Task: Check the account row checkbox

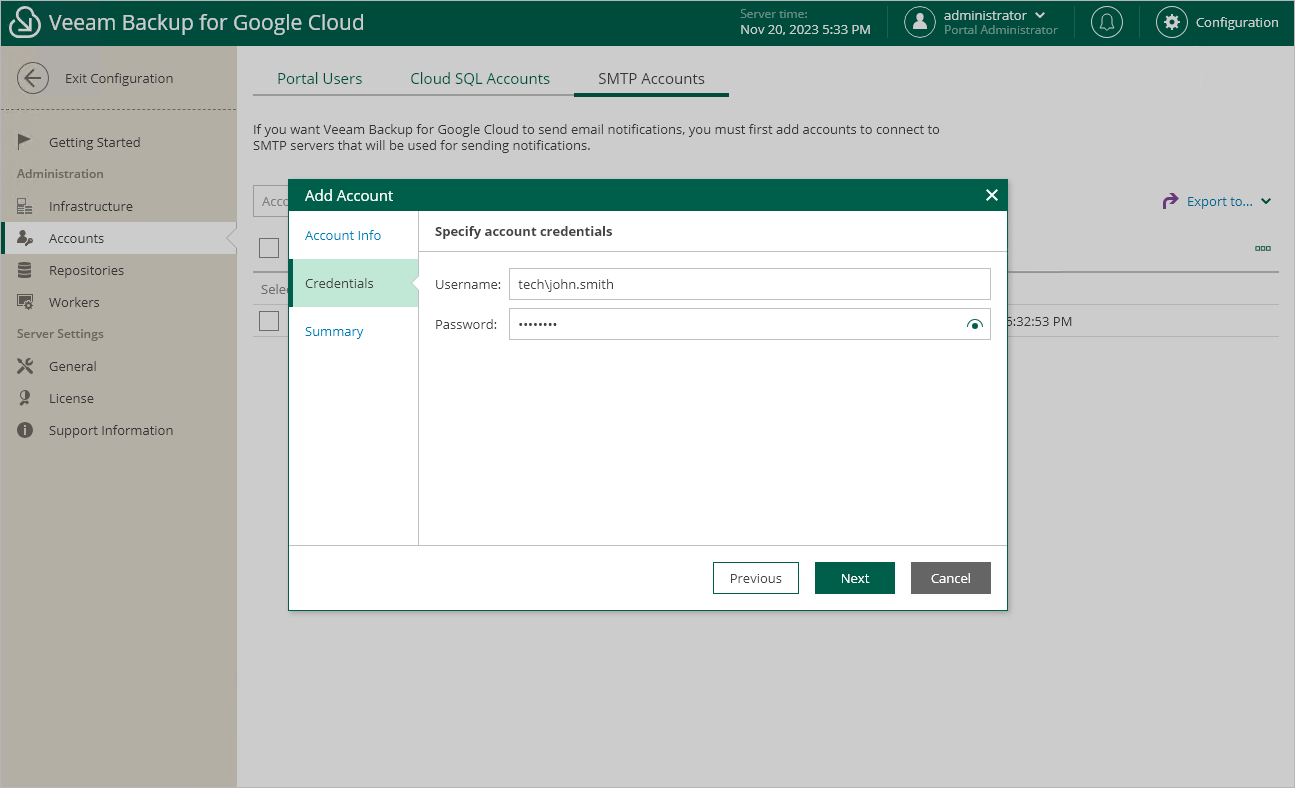Action: tap(269, 321)
